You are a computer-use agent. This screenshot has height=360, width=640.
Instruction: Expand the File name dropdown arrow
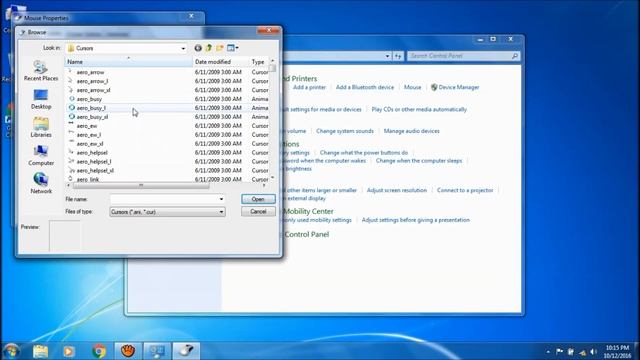[221, 199]
